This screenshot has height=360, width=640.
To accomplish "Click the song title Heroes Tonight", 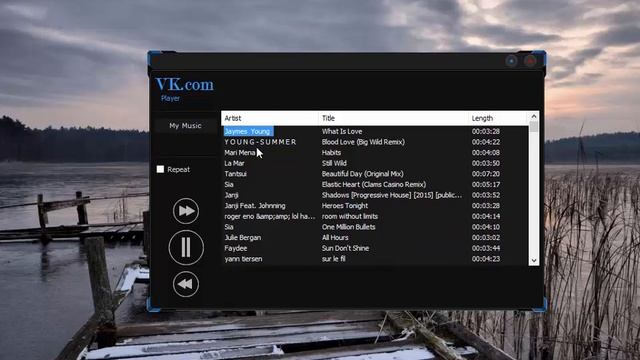I will click(x=345, y=206).
